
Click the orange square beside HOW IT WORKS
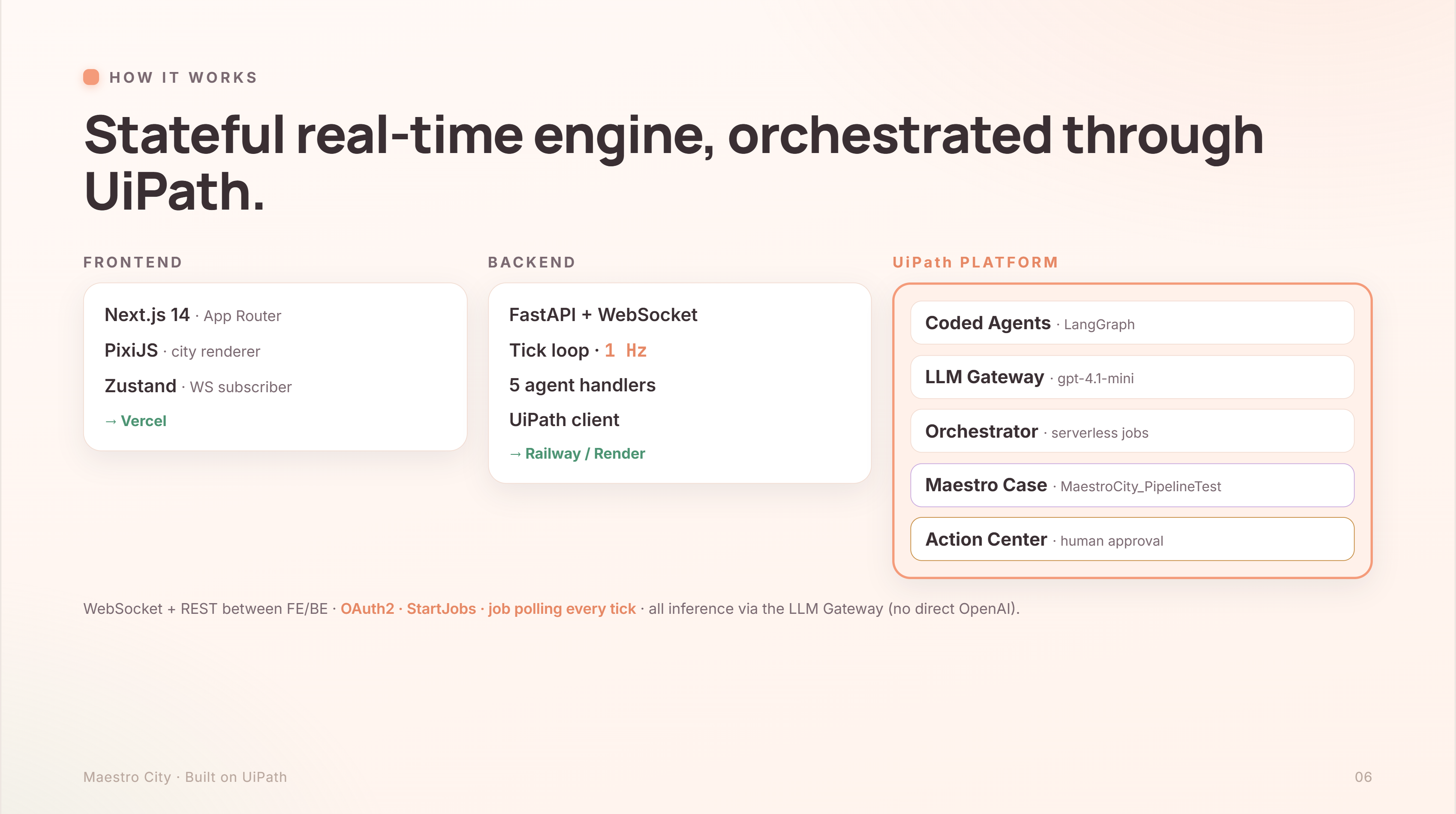coord(91,77)
